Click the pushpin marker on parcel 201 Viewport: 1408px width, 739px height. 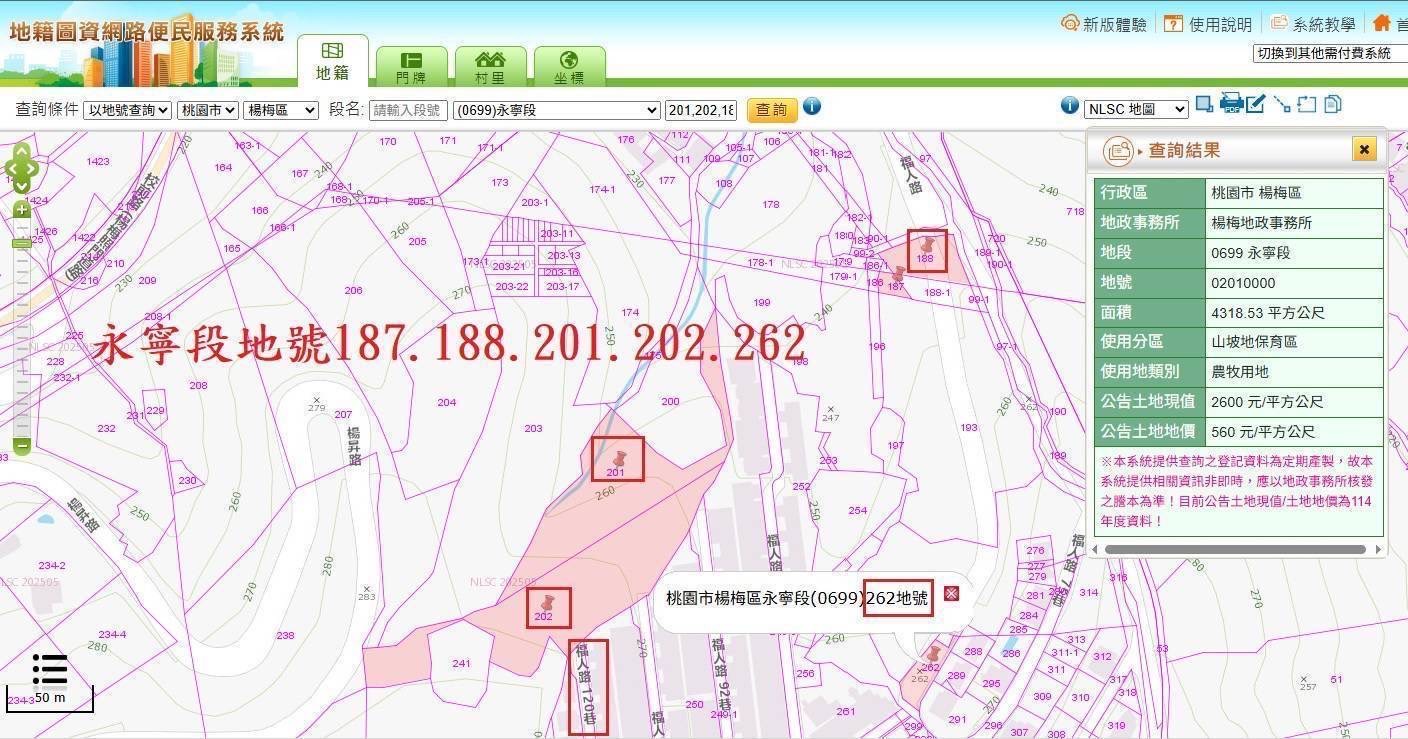[620, 459]
